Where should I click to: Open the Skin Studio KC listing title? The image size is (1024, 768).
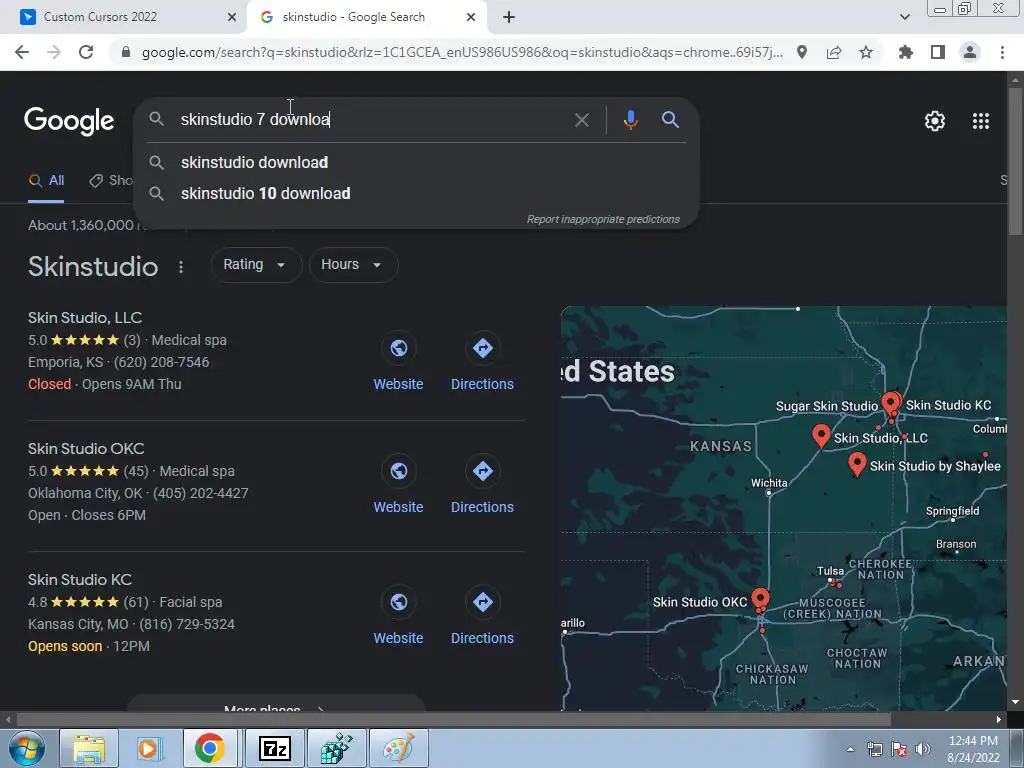[x=80, y=580]
